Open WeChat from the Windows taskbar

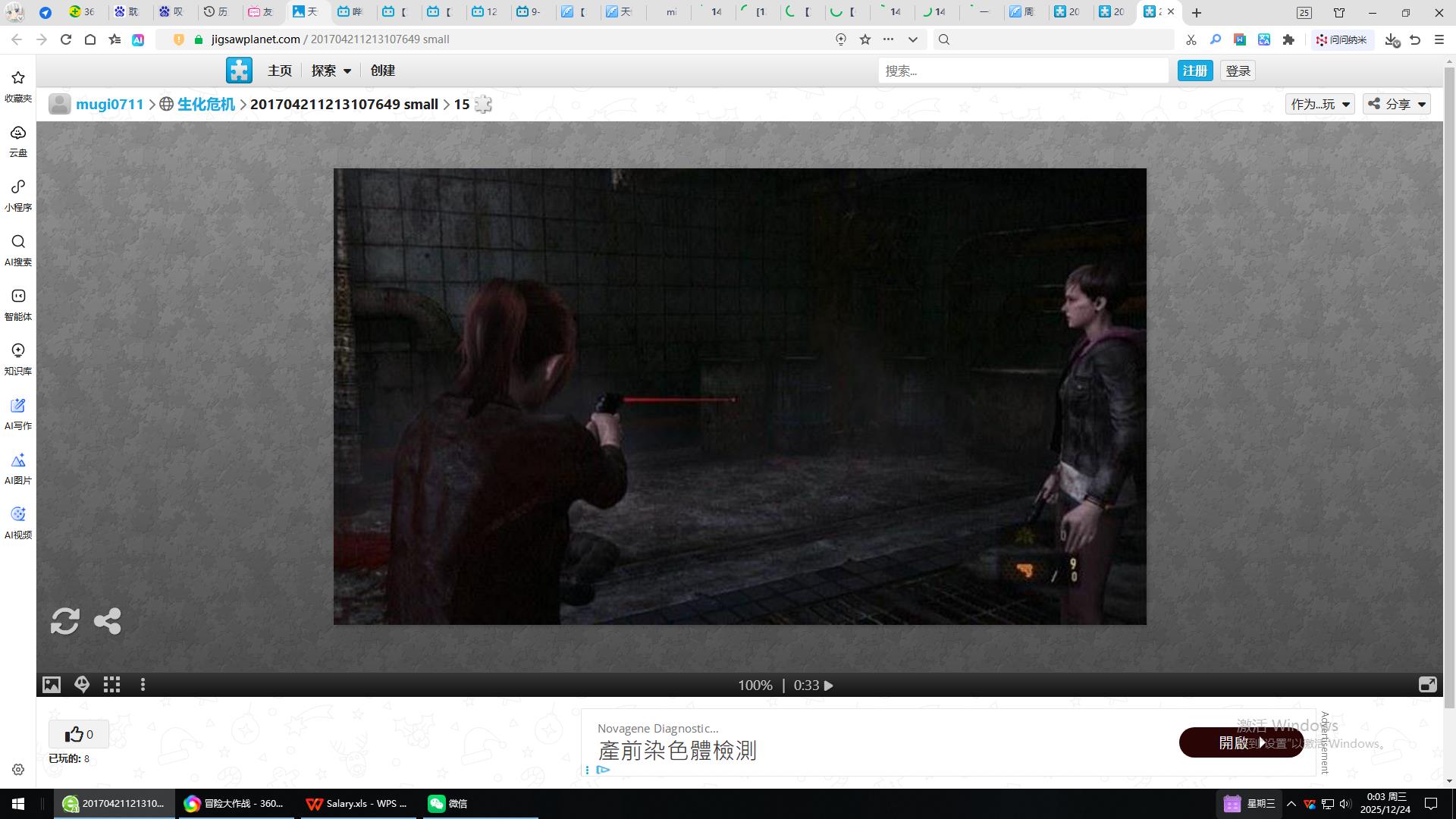[x=447, y=803]
